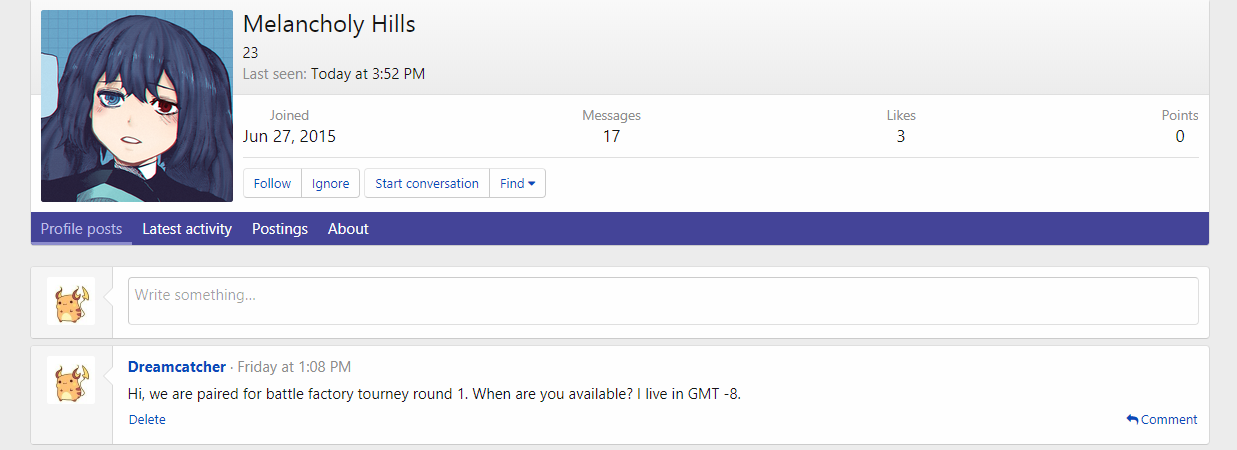Open the Dreamcatcher username link
Viewport: 1237px width, 450px height.
(177, 367)
